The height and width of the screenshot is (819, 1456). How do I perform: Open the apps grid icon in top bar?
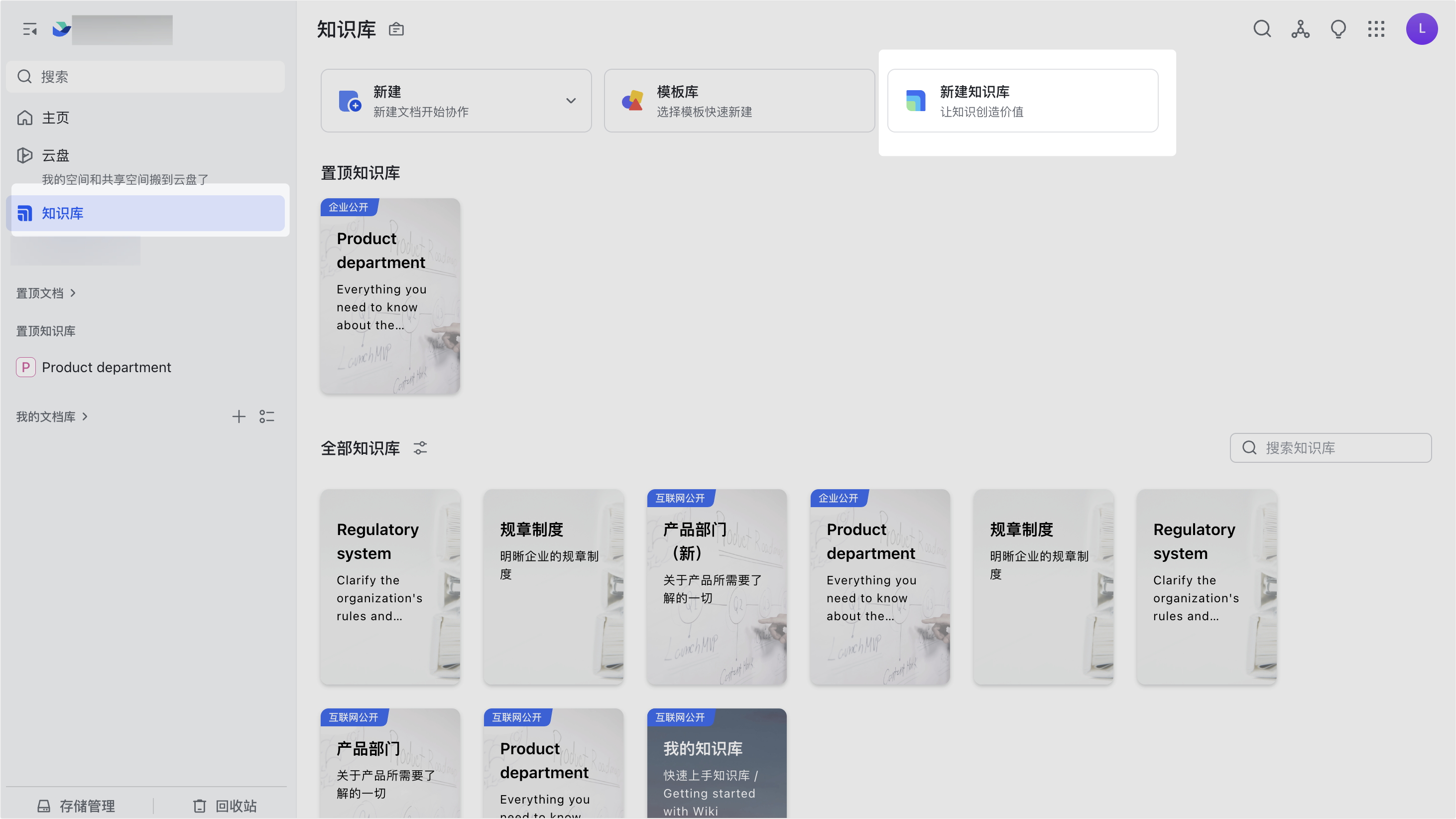[1376, 29]
